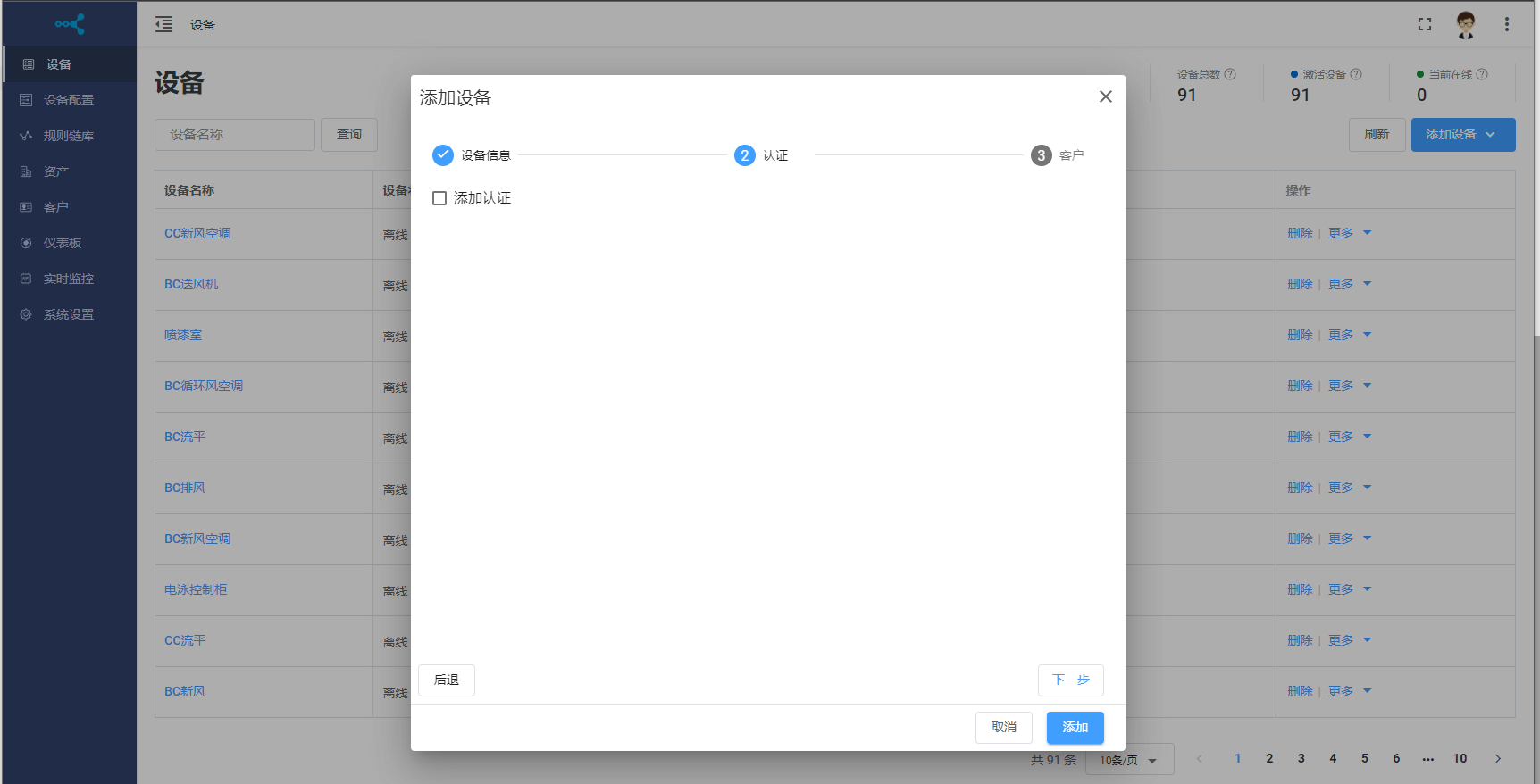
Task: Click the 设备 sidebar icon
Action: click(x=29, y=64)
